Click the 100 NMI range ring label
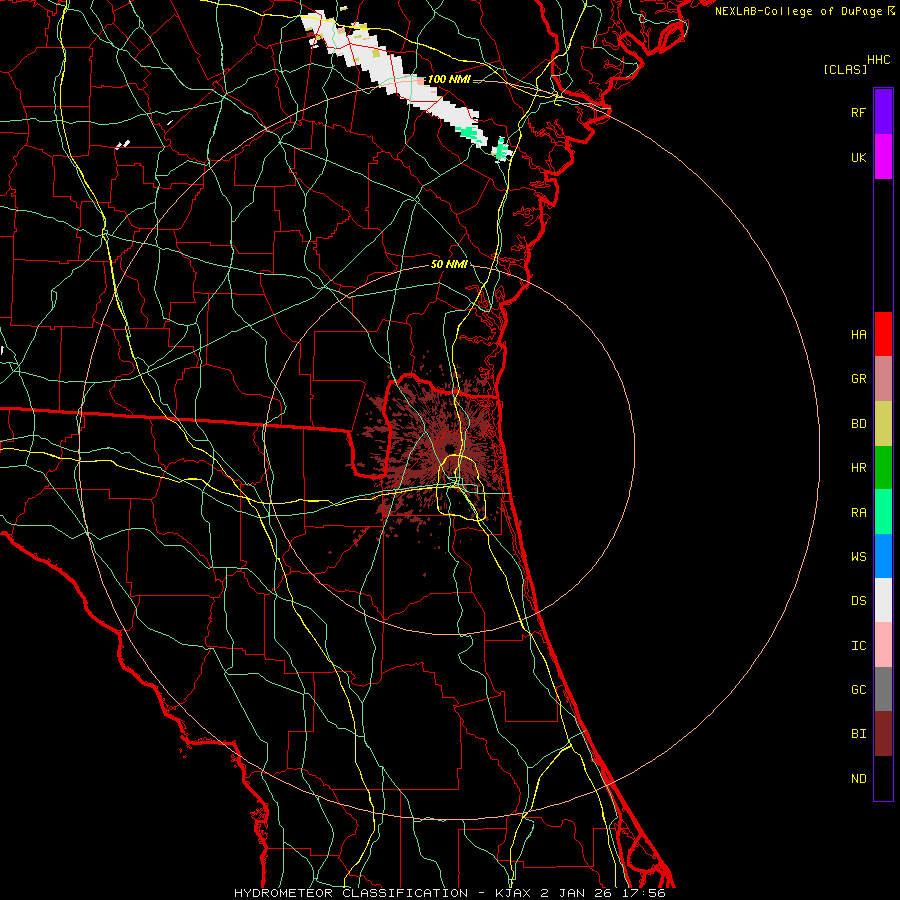 449,79
